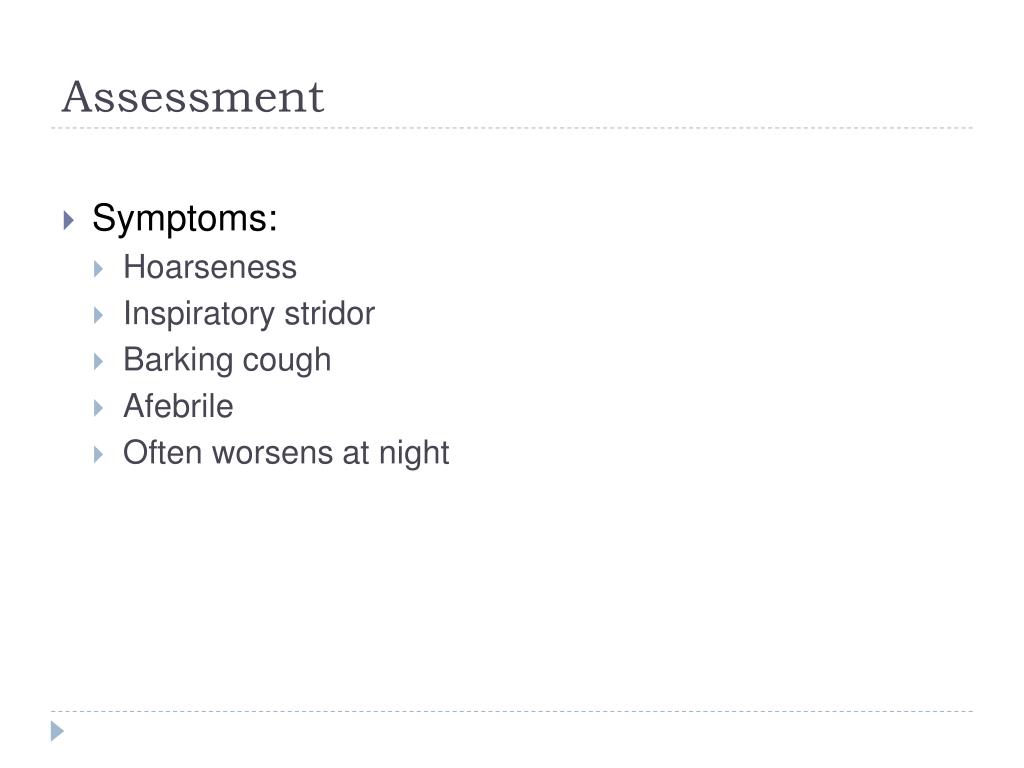This screenshot has height=768, width=1024.
Task: Click the bullet arrow next to Hoarseness
Action: point(99,269)
